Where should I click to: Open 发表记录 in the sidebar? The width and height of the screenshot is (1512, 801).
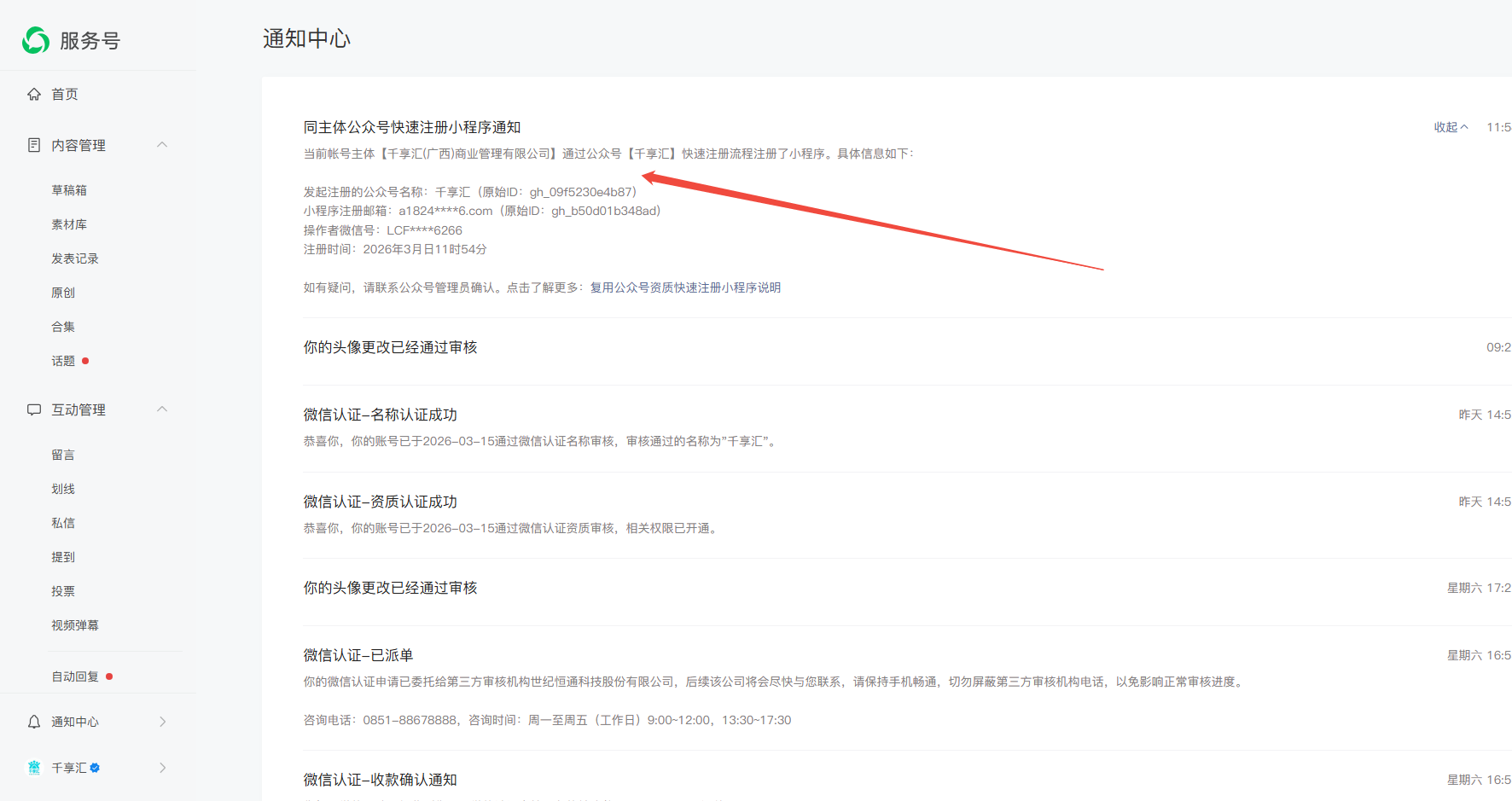coord(75,258)
